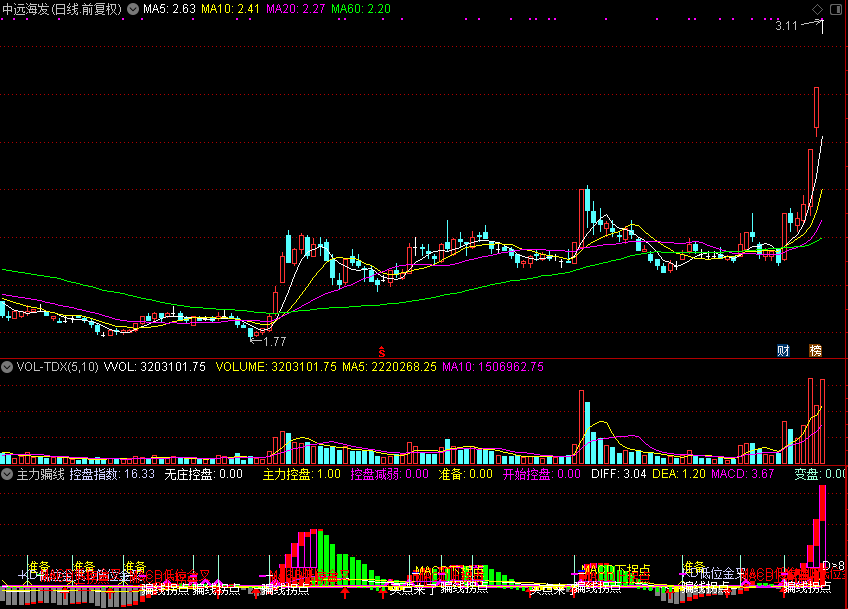Click the 主力骗线 indicator name
Viewport: 848px width, 609px height.
pos(41,474)
